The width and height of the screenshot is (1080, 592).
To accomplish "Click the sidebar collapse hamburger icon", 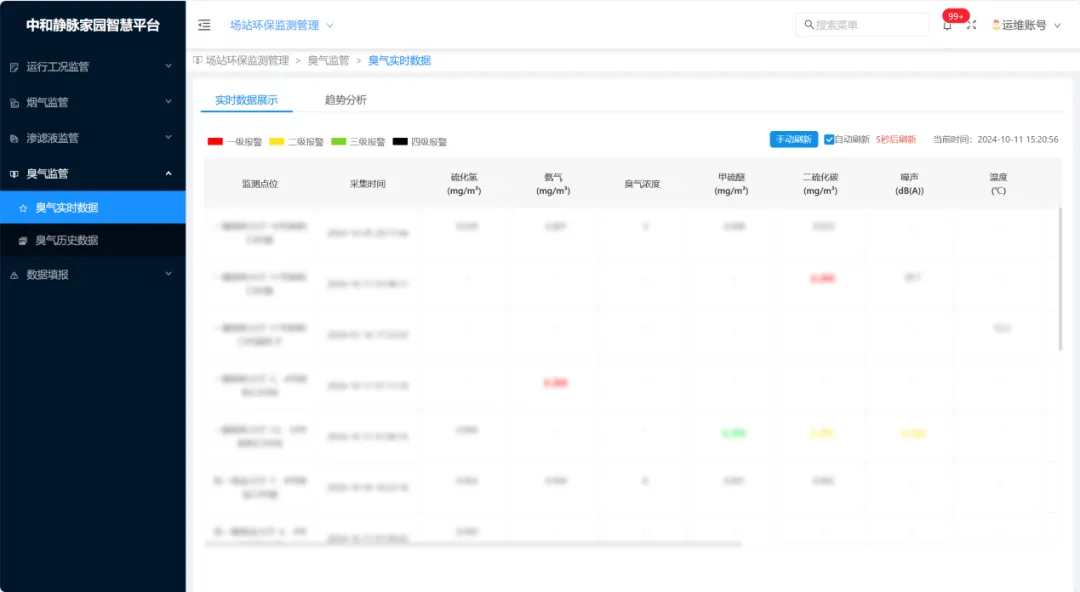I will pos(204,25).
